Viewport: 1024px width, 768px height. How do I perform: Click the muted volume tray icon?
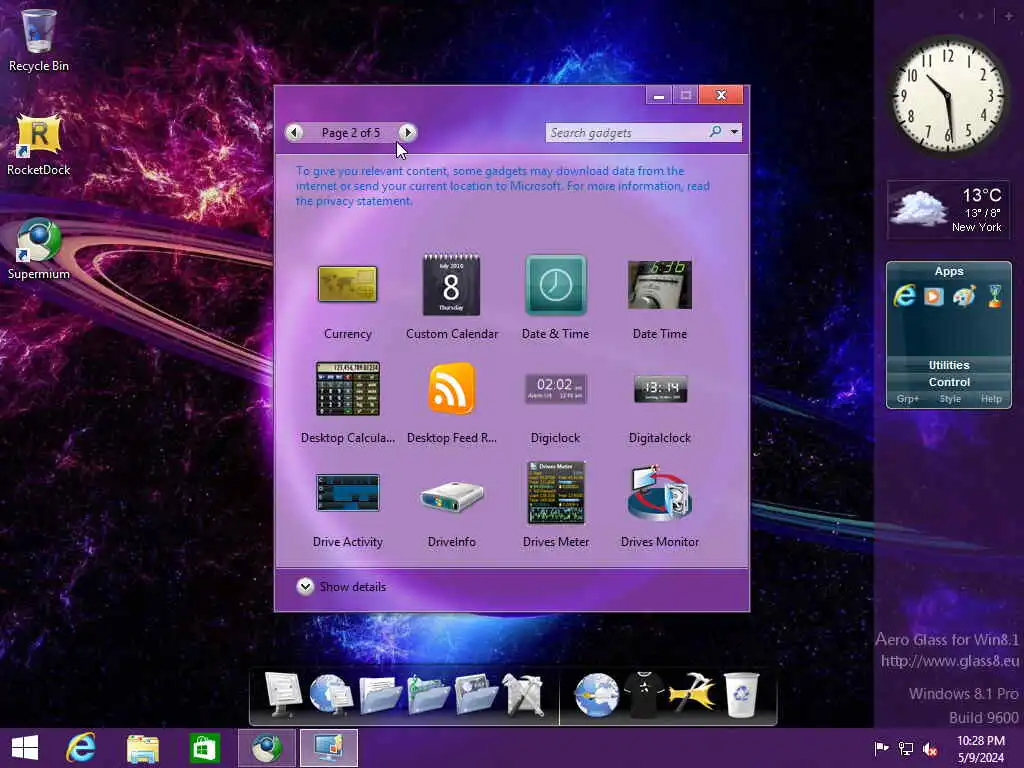click(x=930, y=748)
